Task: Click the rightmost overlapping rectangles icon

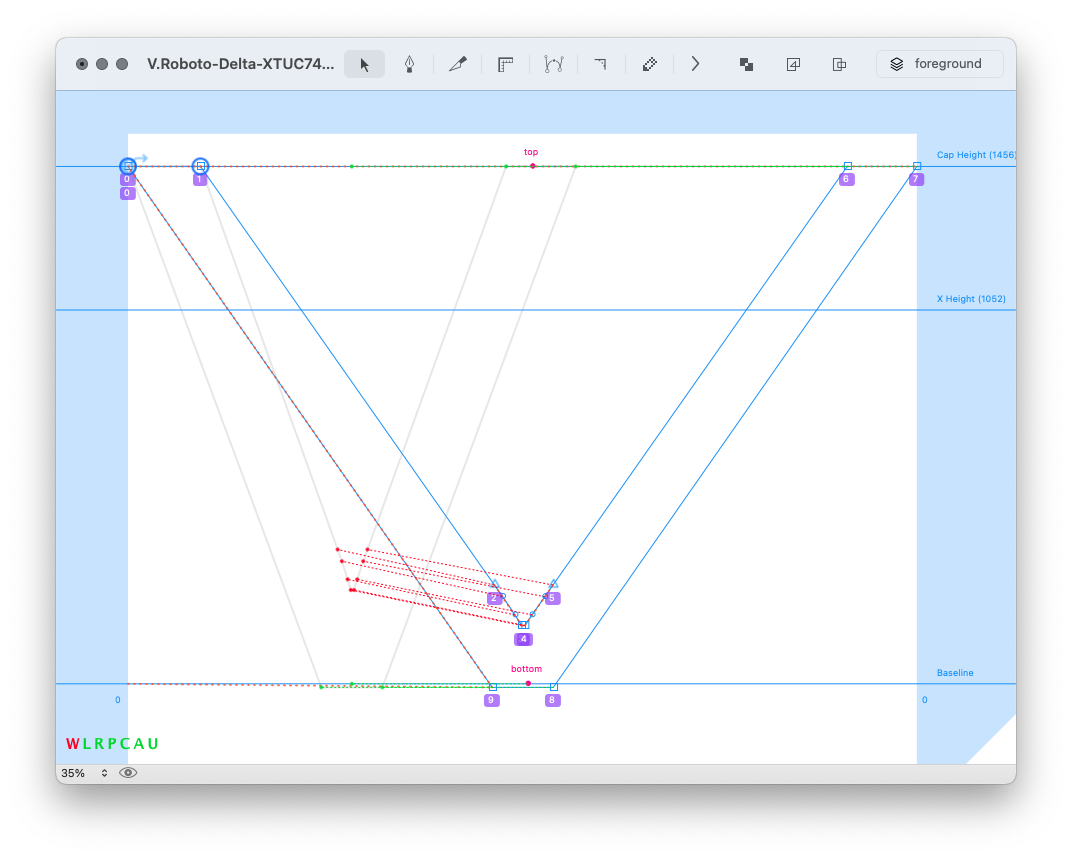Action: tap(840, 64)
